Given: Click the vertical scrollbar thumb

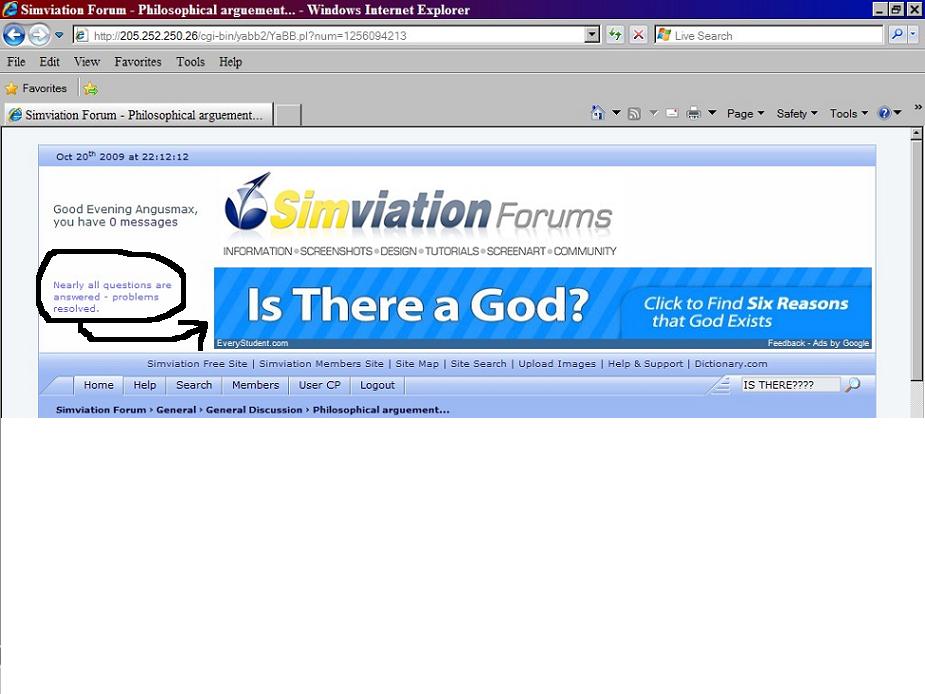Looking at the screenshot, I should pos(916,260).
